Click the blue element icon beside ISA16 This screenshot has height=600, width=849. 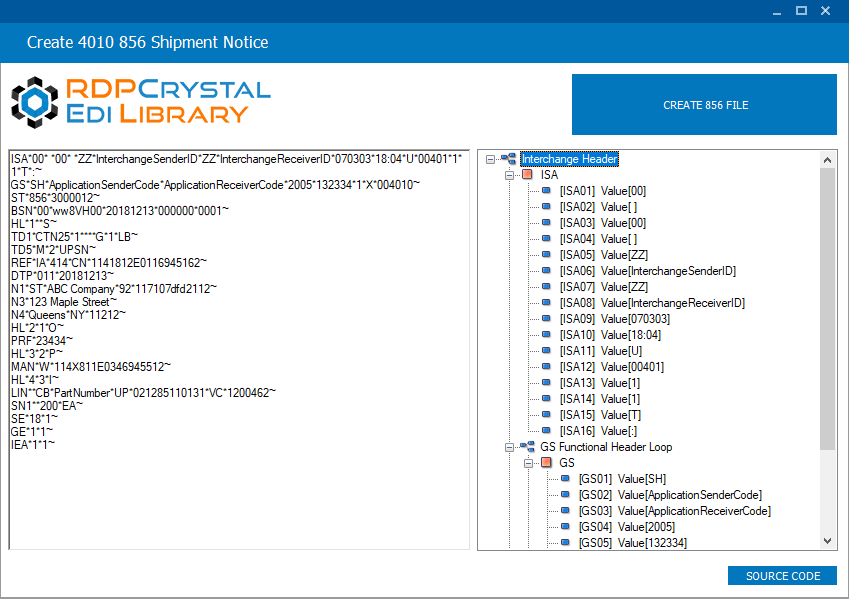(x=546, y=431)
